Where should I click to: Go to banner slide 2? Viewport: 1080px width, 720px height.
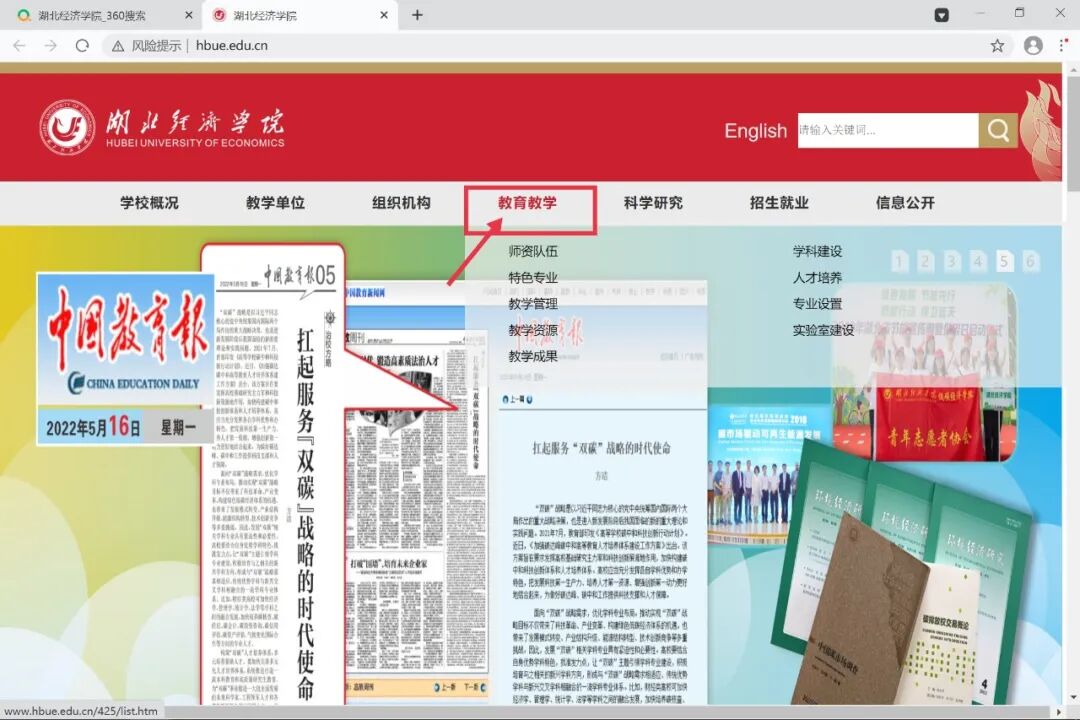(x=926, y=262)
